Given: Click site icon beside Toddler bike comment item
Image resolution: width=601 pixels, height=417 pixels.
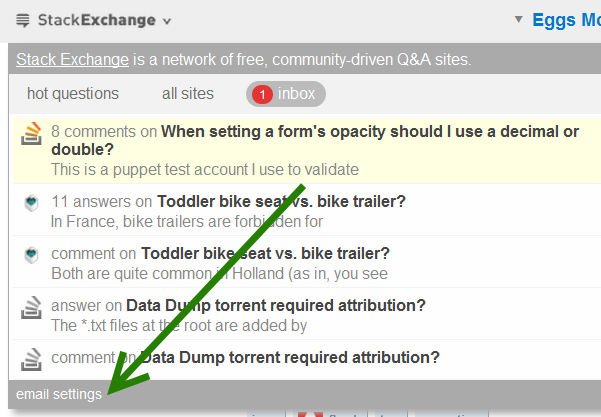Looking at the screenshot, I should tap(30, 255).
